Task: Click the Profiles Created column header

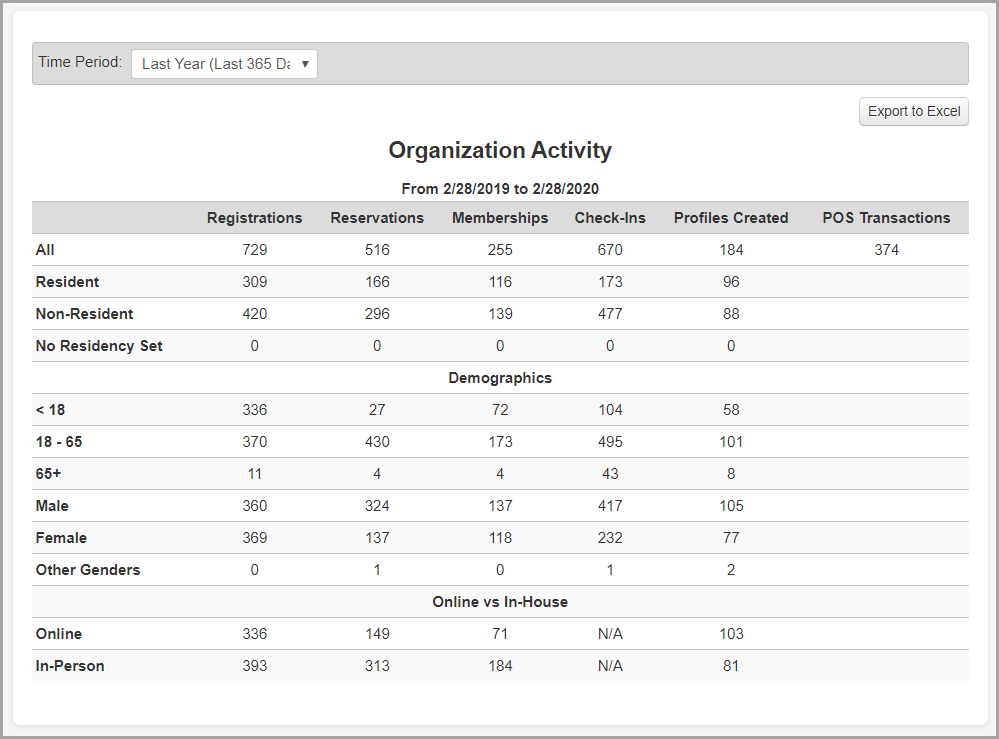Action: [731, 218]
